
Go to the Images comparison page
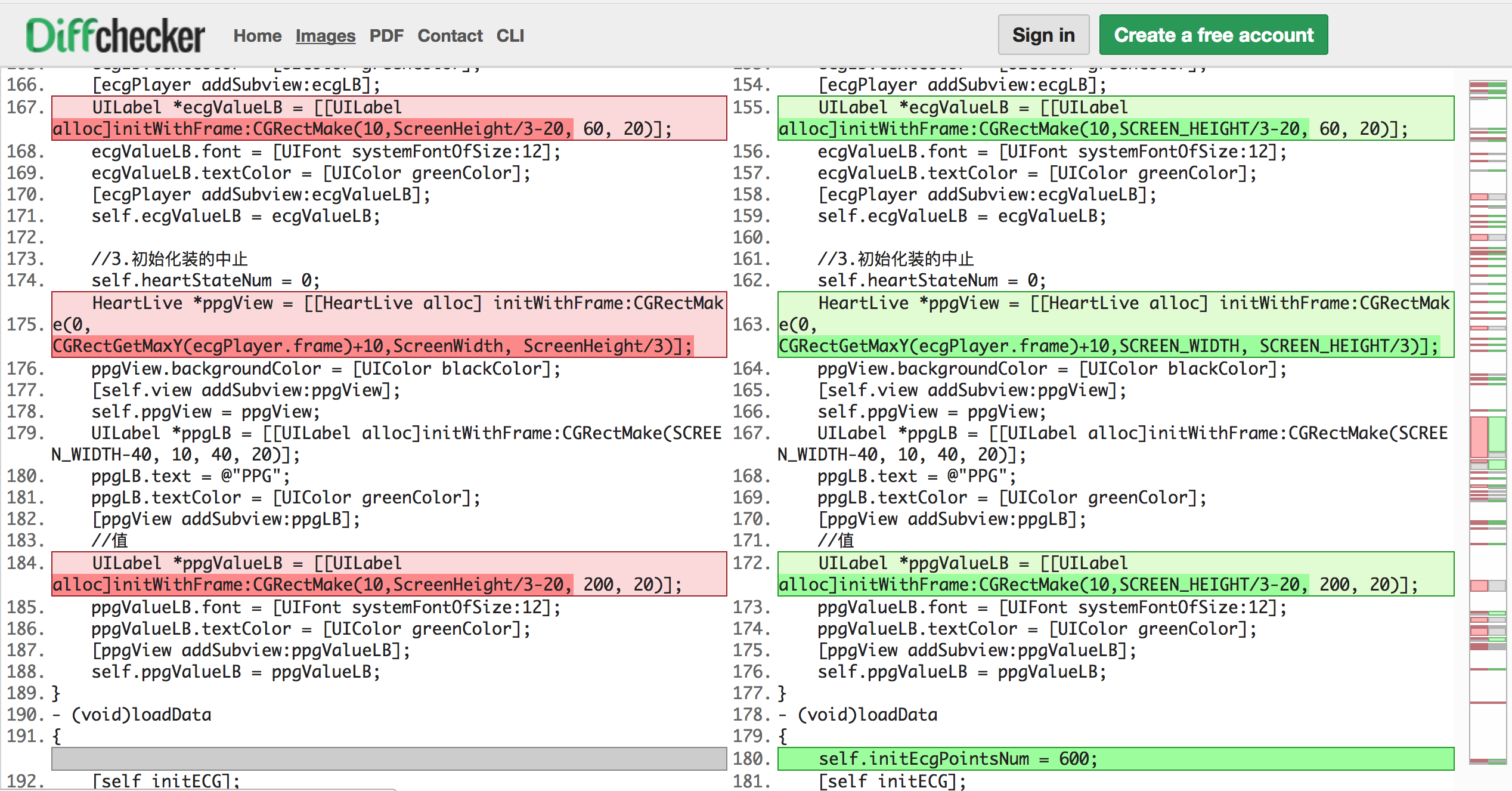(325, 36)
